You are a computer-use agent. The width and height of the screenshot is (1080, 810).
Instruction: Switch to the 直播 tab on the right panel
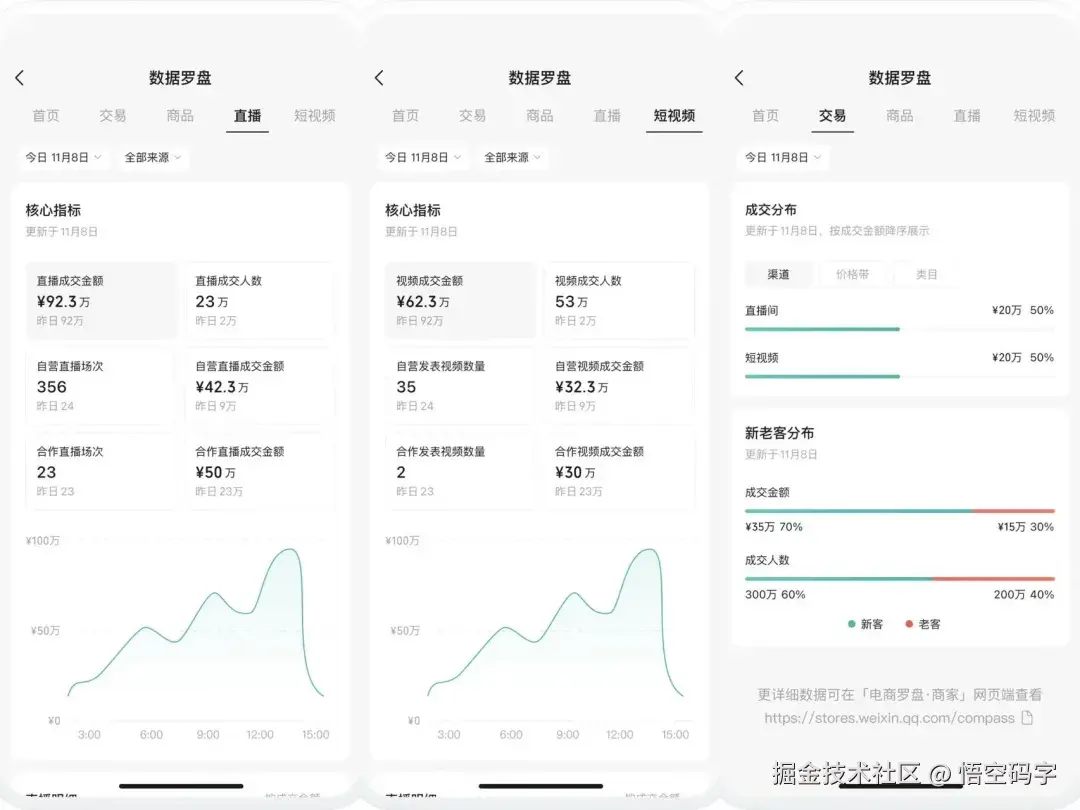coord(966,115)
